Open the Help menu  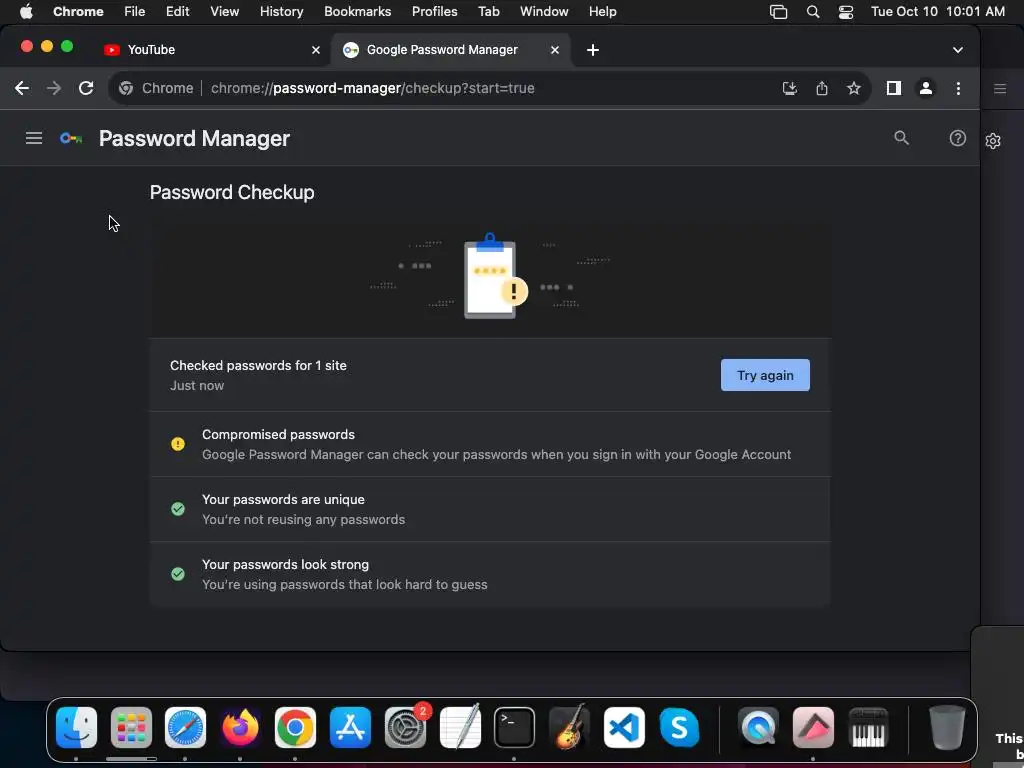click(x=602, y=11)
